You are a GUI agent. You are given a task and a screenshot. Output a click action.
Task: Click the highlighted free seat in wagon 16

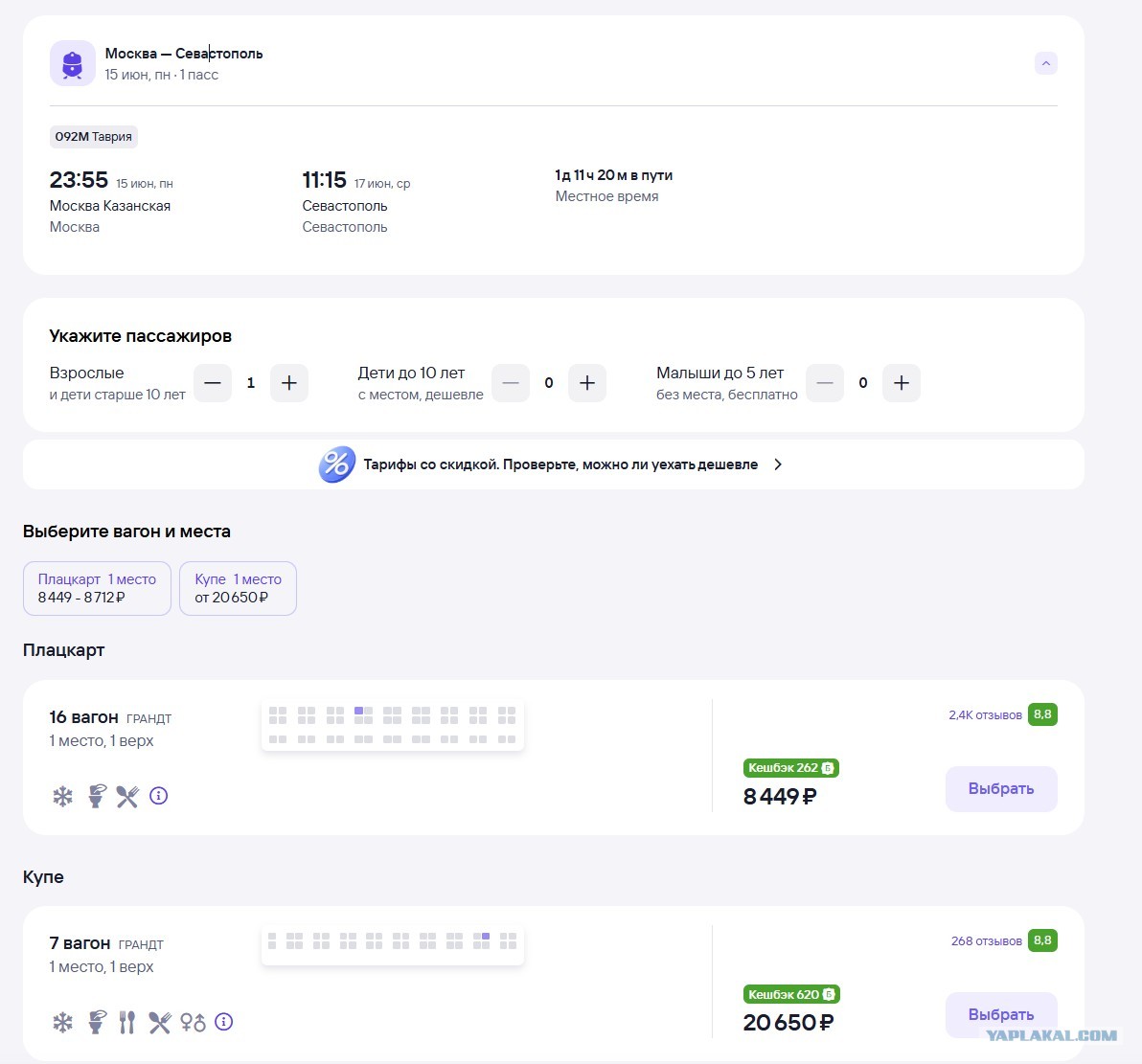(358, 711)
